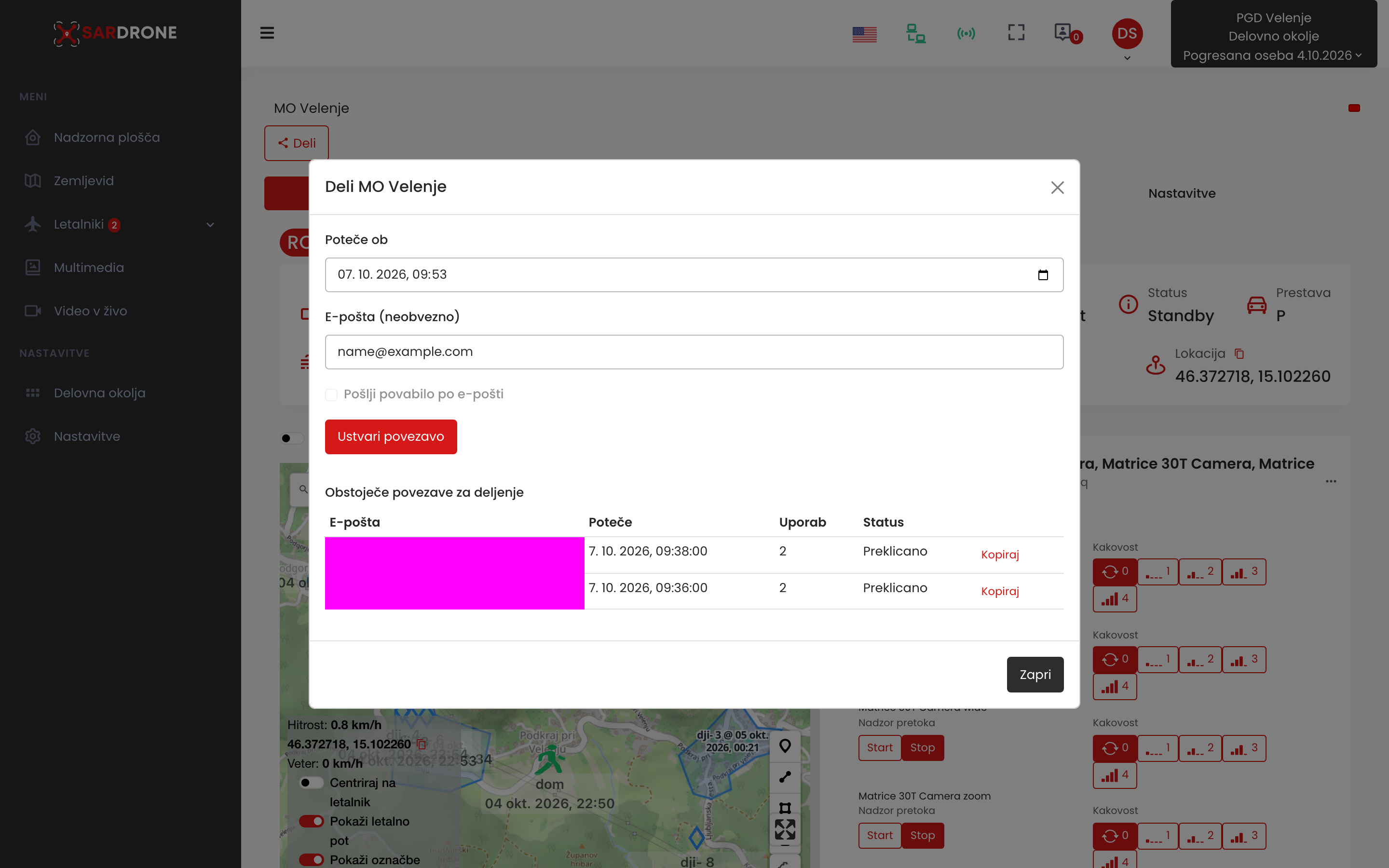Viewport: 1389px width, 868px height.
Task: Open Delovna okolja in sidebar
Action: click(100, 393)
